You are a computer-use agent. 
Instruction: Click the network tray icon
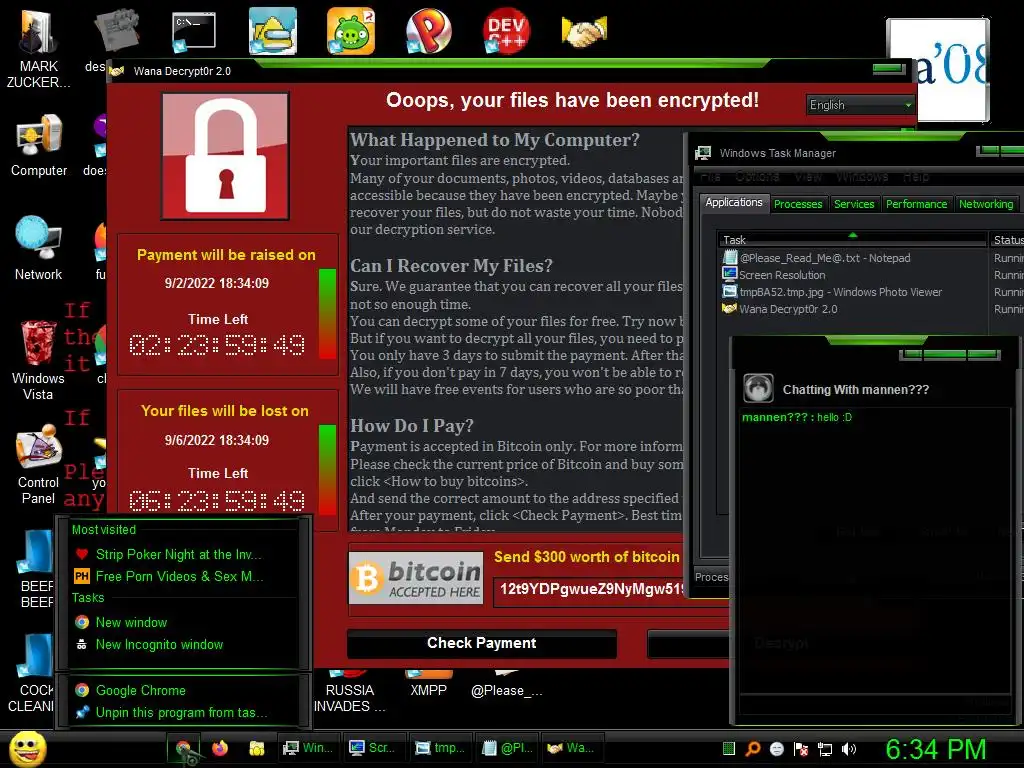[x=825, y=749]
